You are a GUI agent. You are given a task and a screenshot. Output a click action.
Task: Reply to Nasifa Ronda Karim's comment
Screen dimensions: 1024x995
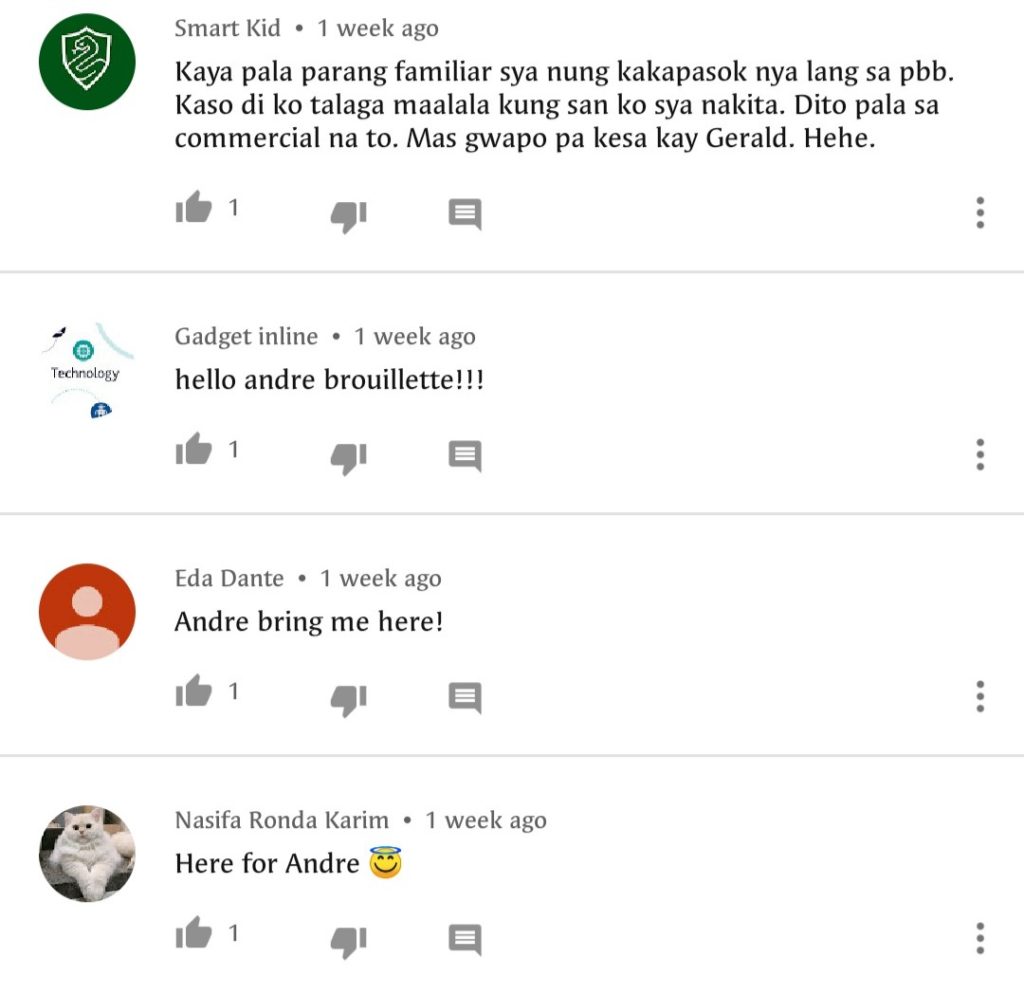pyautogui.click(x=465, y=940)
